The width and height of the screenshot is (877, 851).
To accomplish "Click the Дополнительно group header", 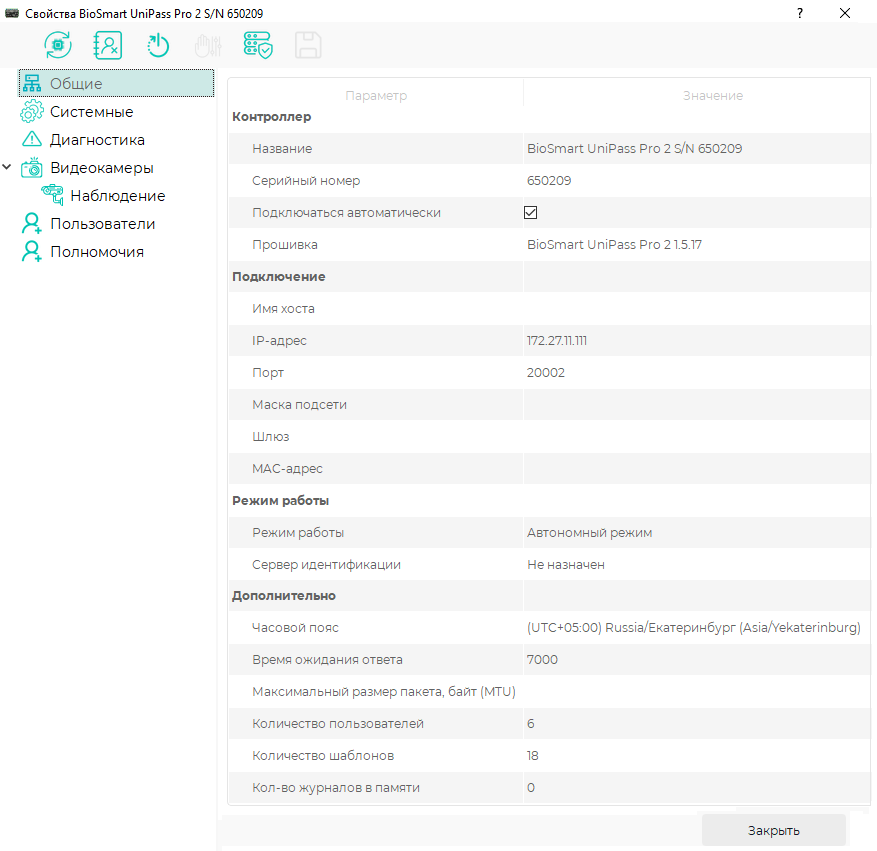I will coord(284,596).
